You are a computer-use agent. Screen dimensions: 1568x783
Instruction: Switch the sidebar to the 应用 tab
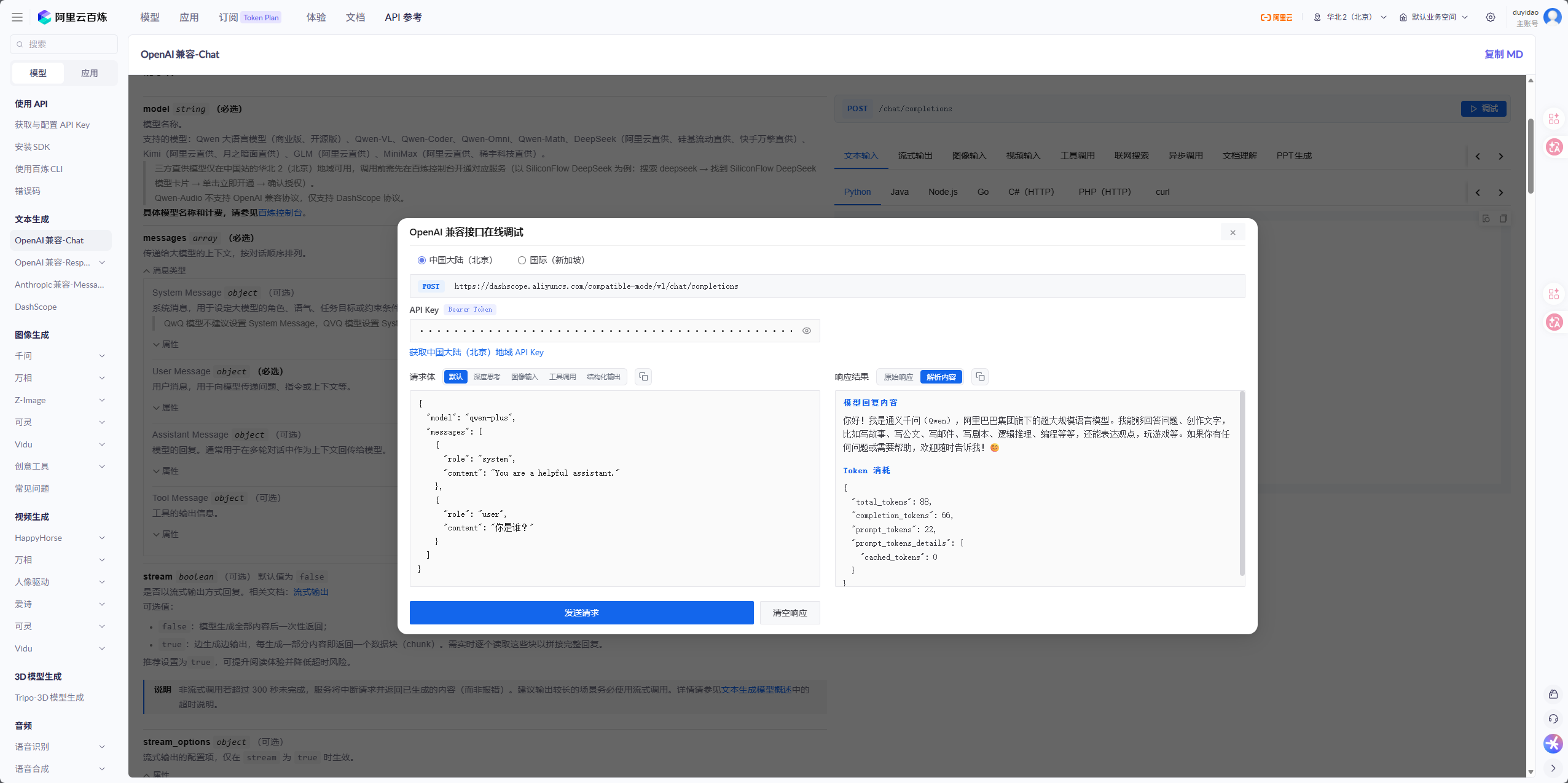point(90,73)
